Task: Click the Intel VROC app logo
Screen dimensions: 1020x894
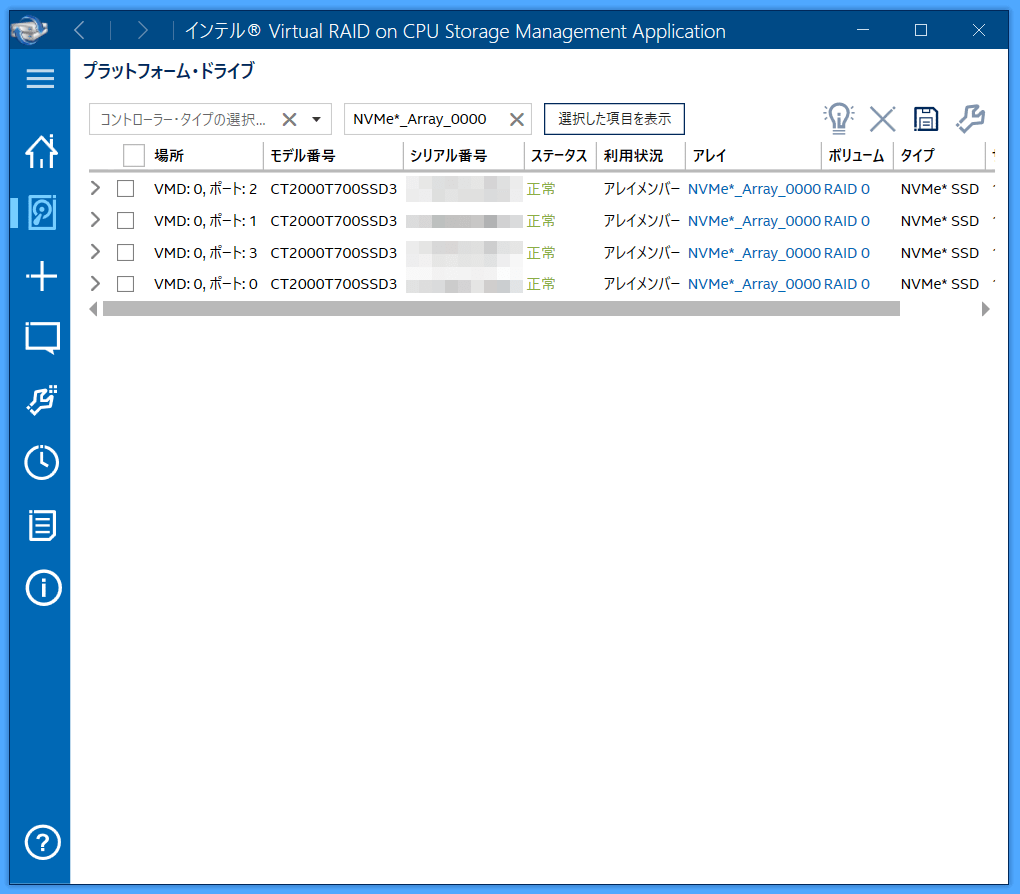Action: pyautogui.click(x=30, y=30)
